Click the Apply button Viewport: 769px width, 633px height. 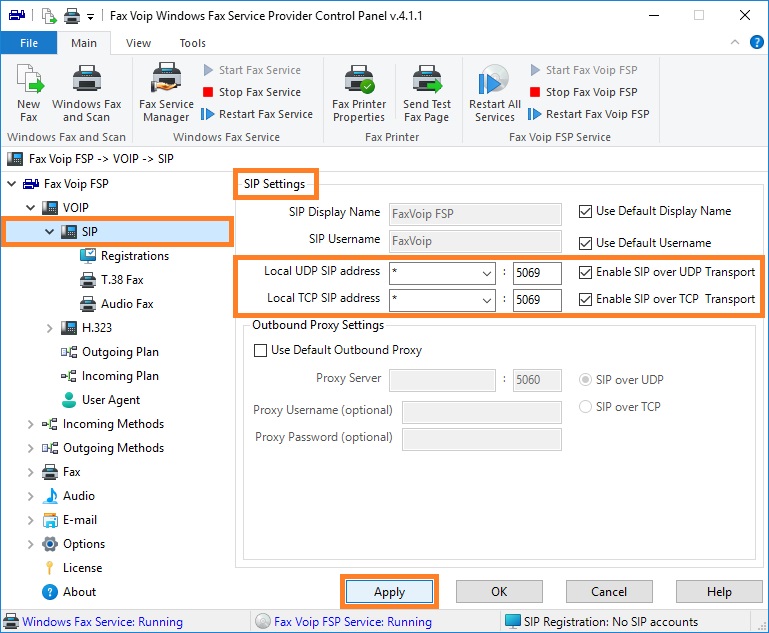click(389, 592)
